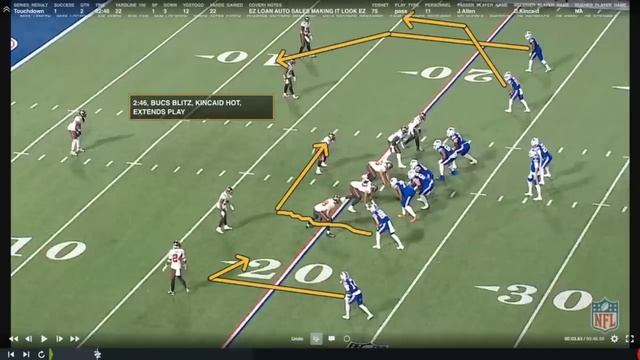Select the circle drawing tool
The height and width of the screenshot is (360, 640).
click(347, 339)
